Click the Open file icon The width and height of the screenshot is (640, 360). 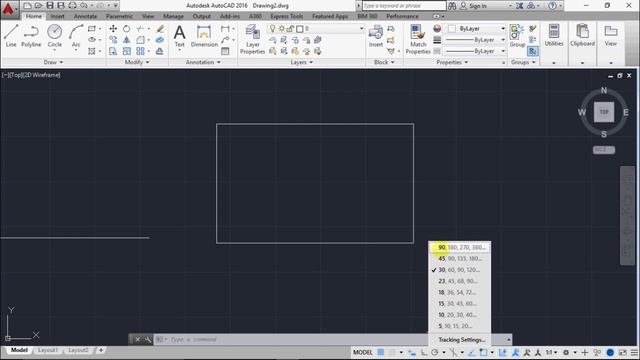[38, 6]
